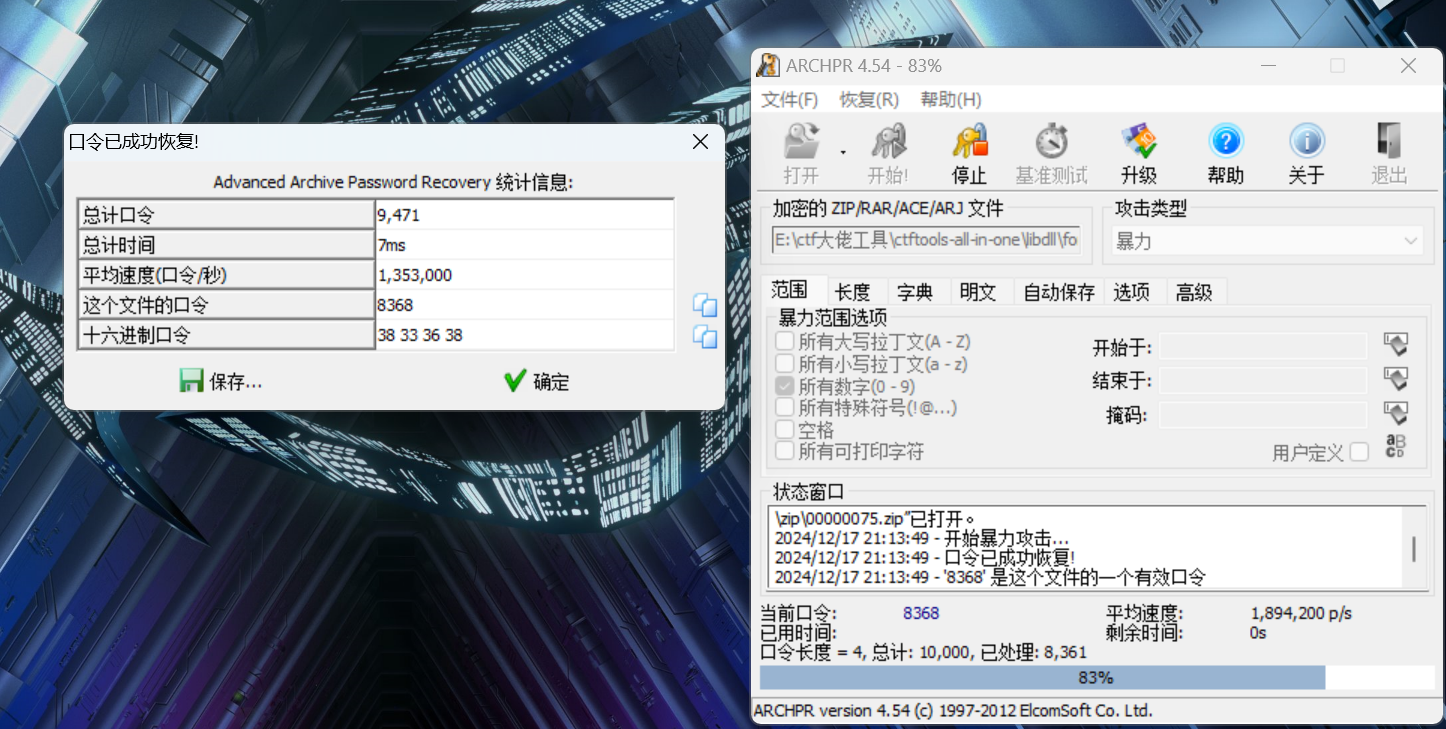Image resolution: width=1446 pixels, height=729 pixels.
Task: Toggle 所有可打印字符 checkbox
Action: [785, 452]
